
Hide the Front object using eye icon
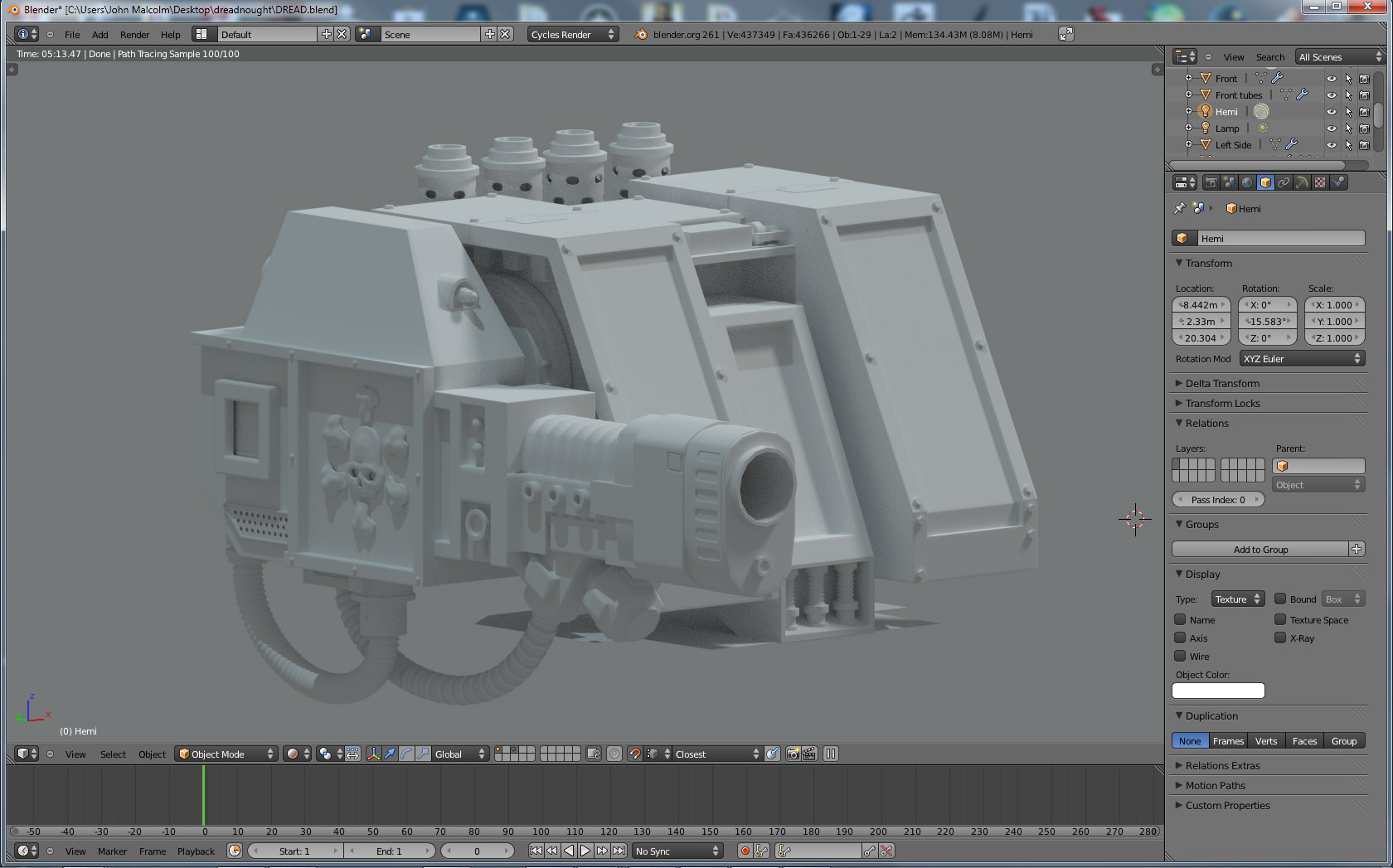tap(1331, 79)
